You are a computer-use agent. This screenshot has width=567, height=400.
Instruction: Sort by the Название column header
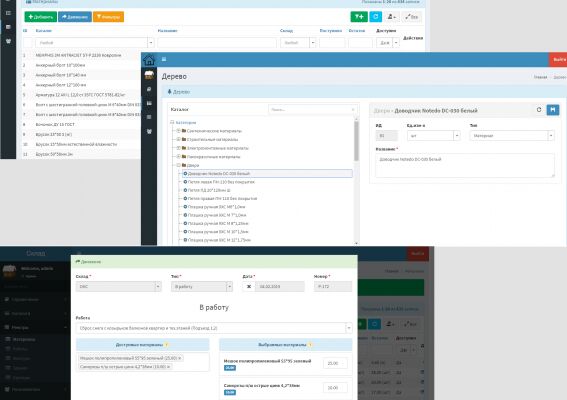click(x=167, y=31)
